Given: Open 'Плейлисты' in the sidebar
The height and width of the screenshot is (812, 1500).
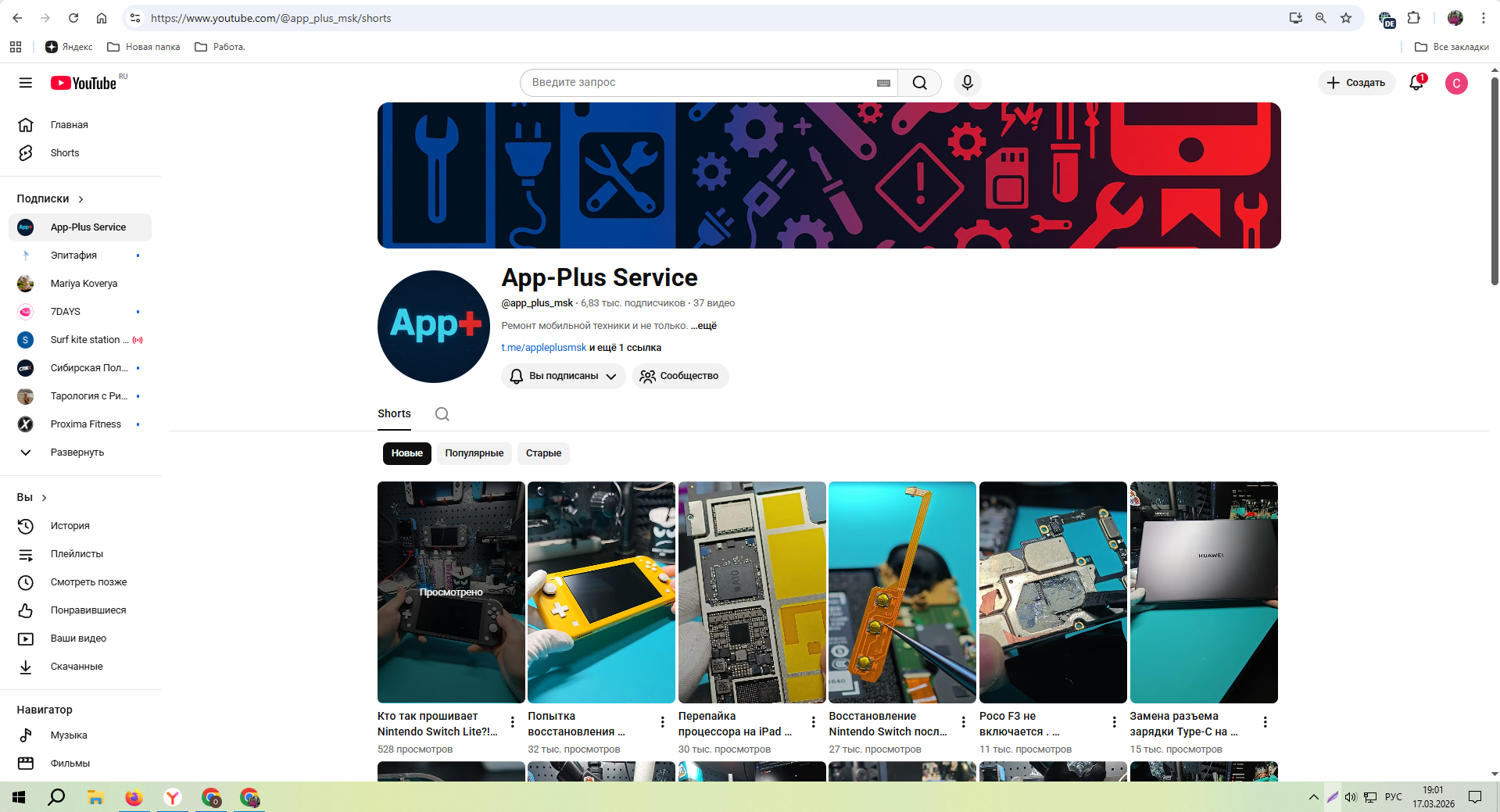Looking at the screenshot, I should pos(81,554).
